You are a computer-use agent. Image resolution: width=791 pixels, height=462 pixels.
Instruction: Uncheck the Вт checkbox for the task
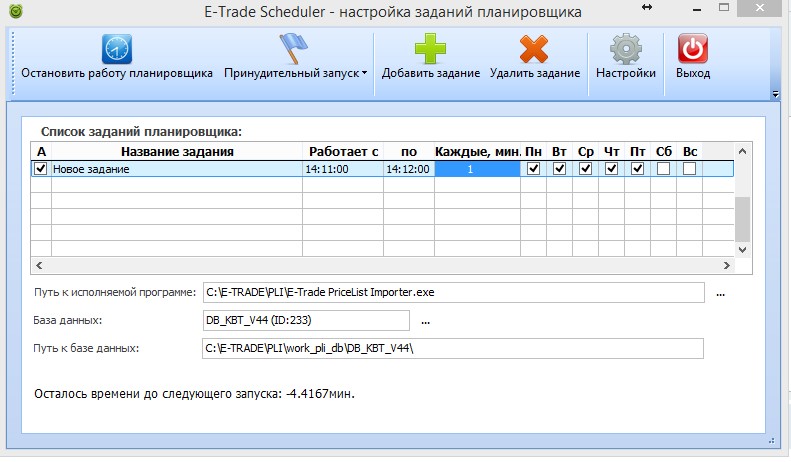click(559, 168)
